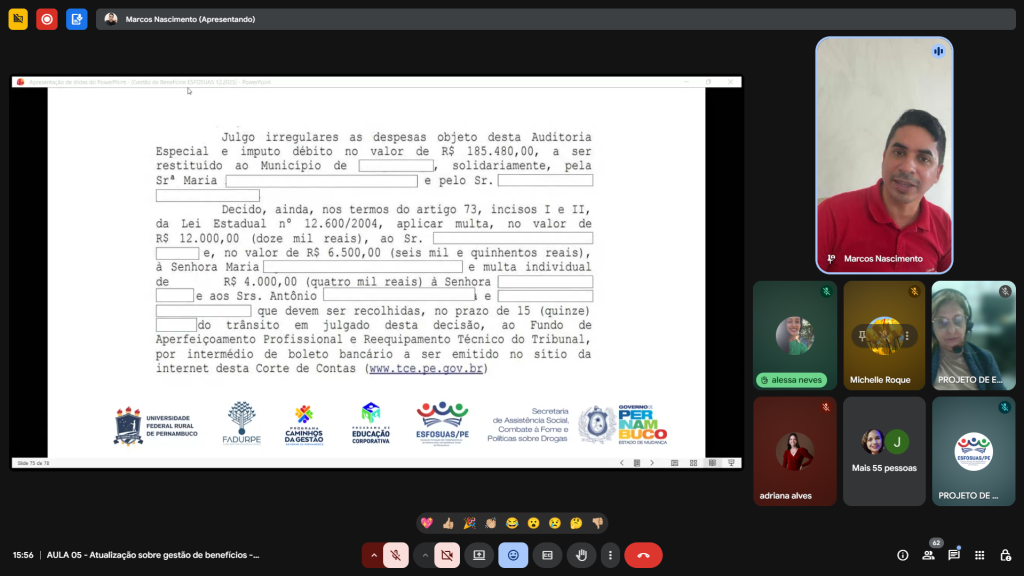Expand video settings arrow beside camera

pos(425,555)
